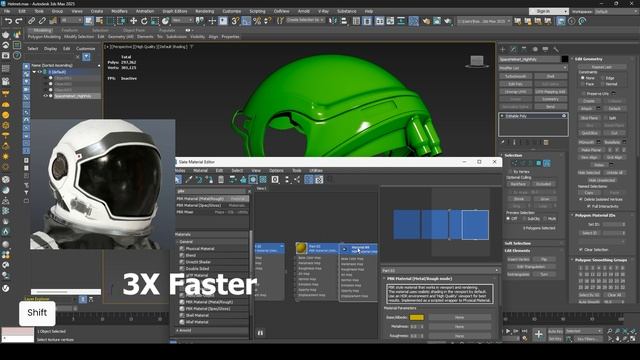Click the Shell modifier button

(x=550, y=76)
